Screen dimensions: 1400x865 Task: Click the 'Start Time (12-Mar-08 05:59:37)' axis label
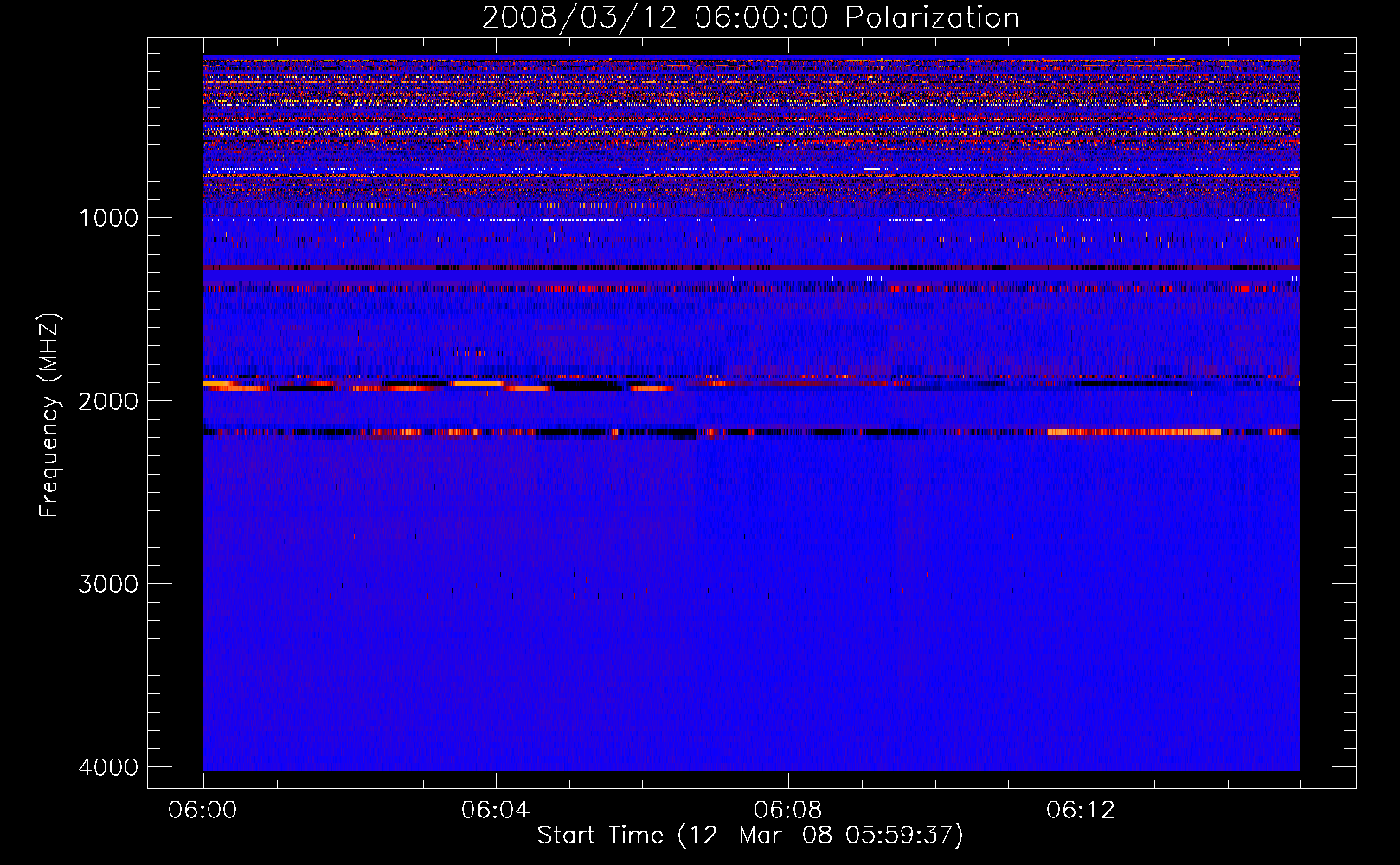pyautogui.click(x=750, y=836)
